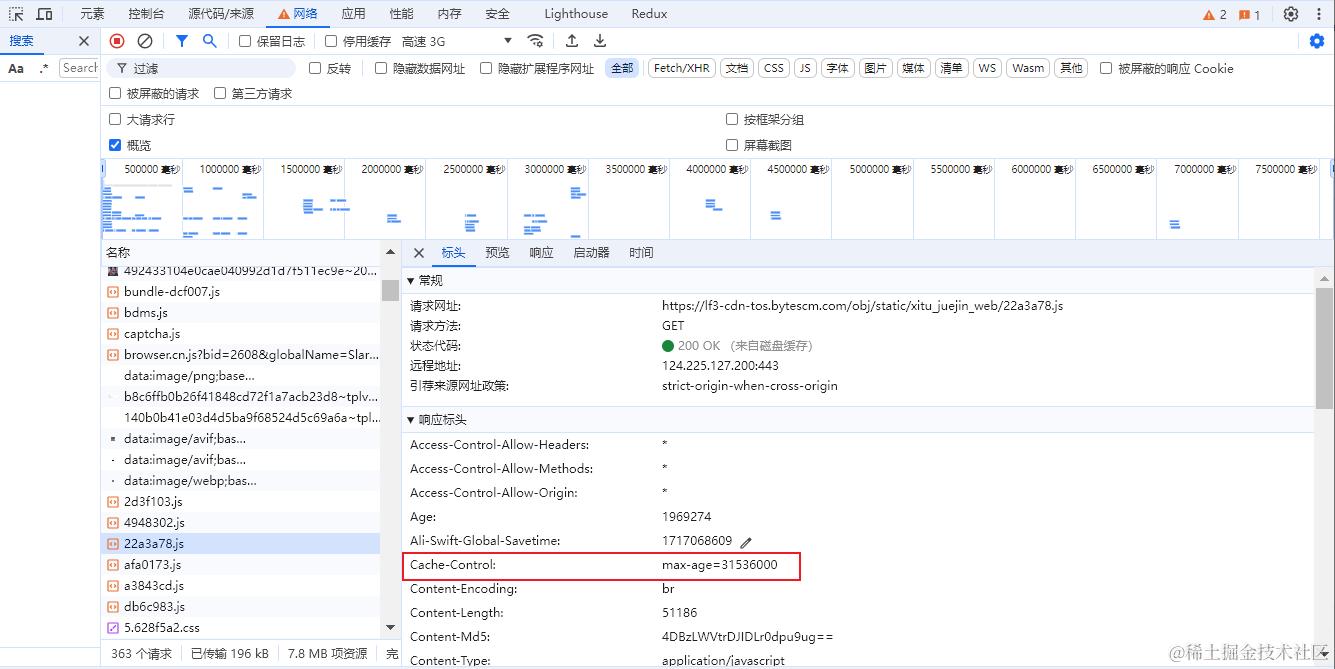1335x669 pixels.
Task: Filter requests by WS websockets
Action: tap(987, 68)
